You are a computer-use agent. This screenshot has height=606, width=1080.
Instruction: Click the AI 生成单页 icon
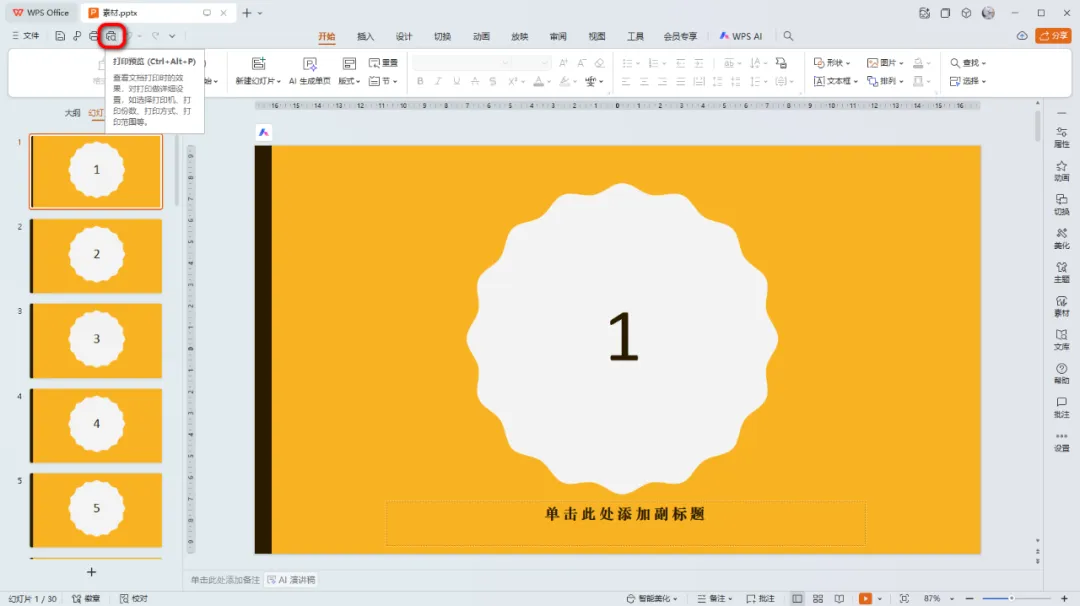point(310,64)
